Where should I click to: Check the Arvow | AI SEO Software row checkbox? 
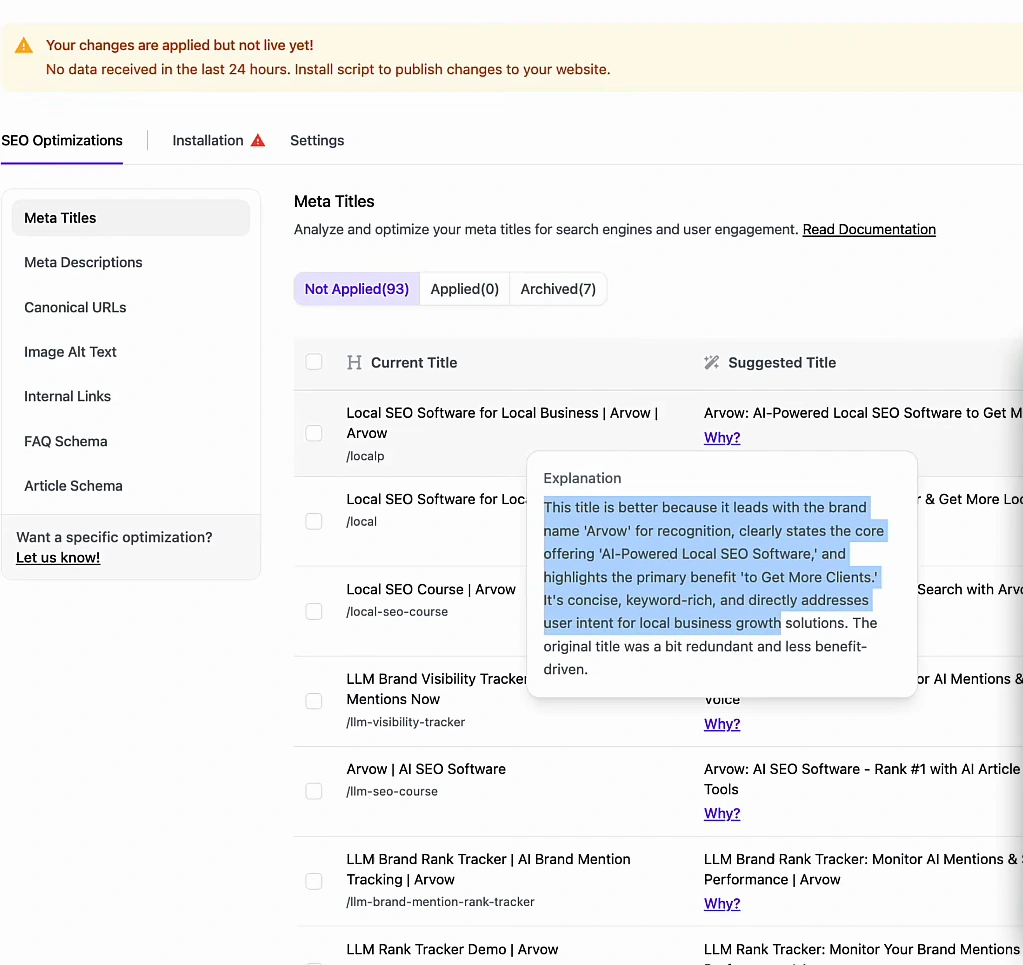pos(314,791)
